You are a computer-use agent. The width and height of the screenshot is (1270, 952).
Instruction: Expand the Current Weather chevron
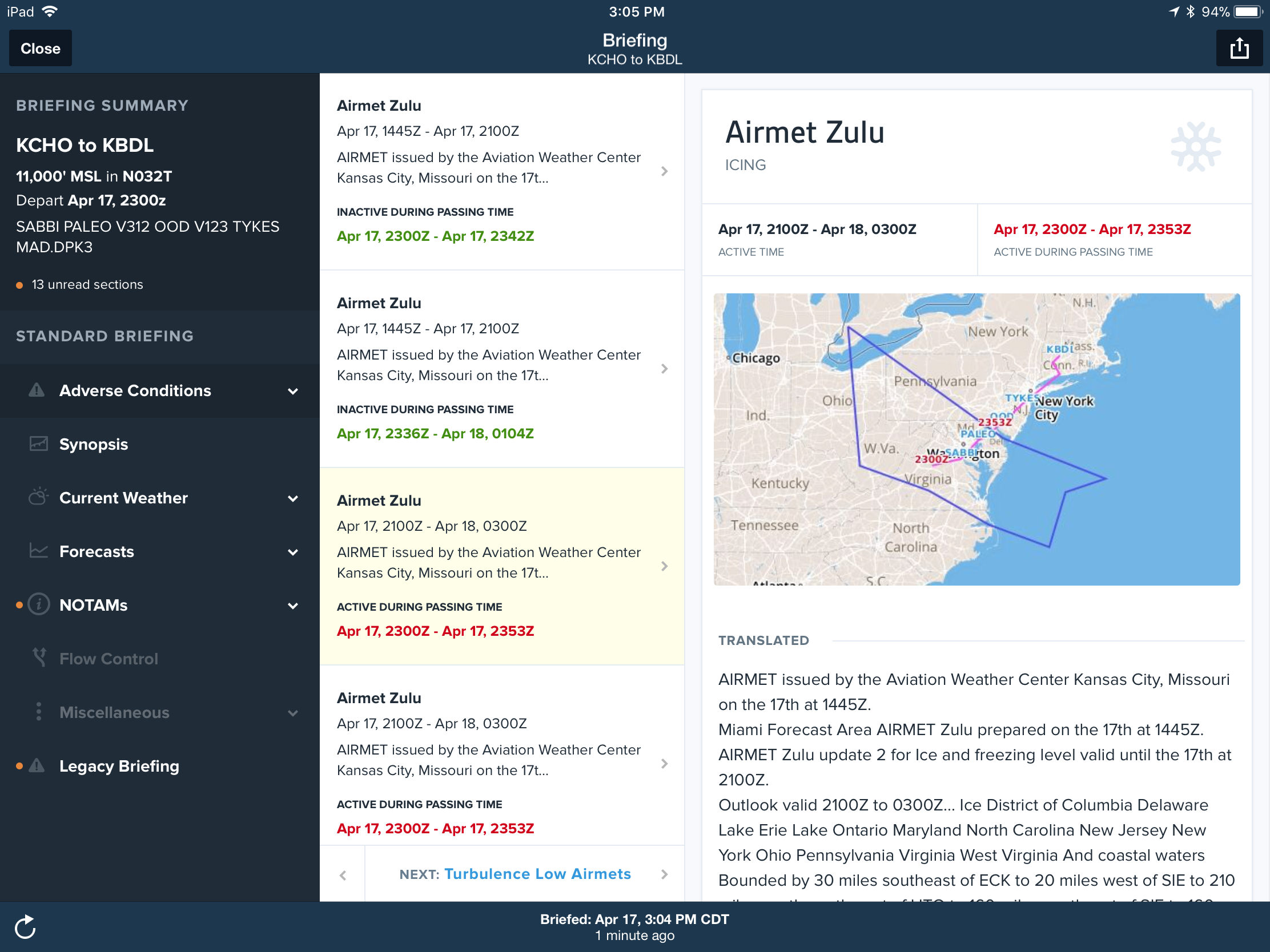[293, 499]
